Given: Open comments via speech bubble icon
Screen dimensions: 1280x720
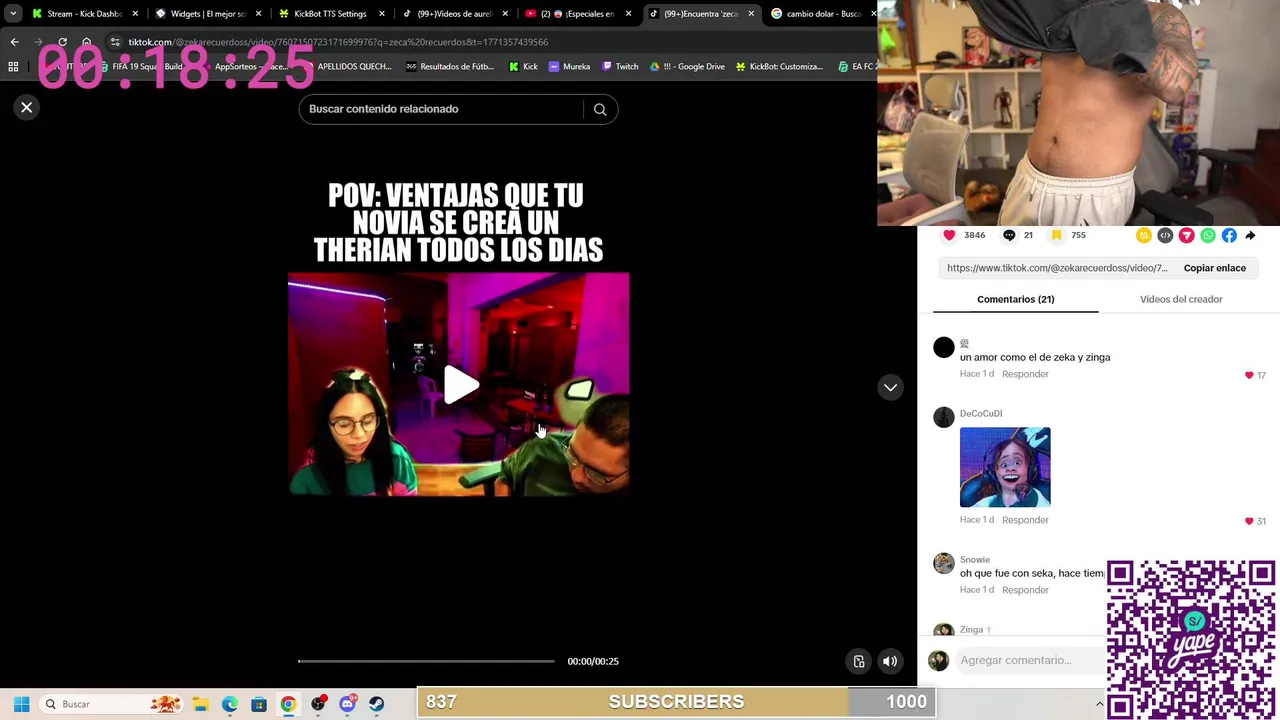Looking at the screenshot, I should (1009, 235).
